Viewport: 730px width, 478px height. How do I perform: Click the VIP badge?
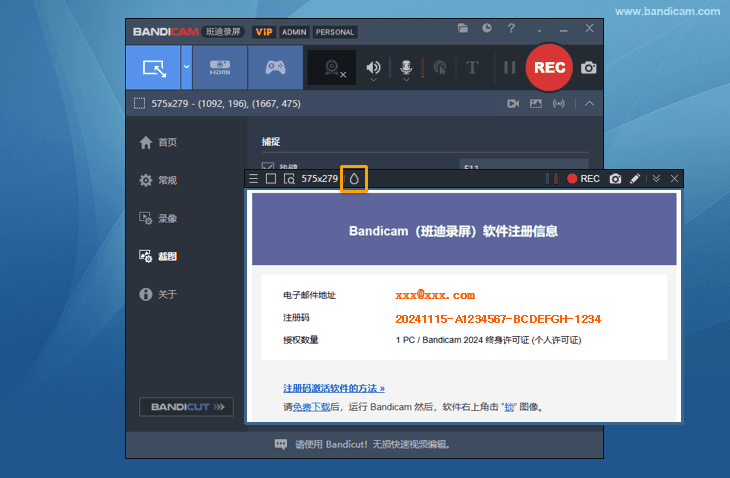[264, 32]
